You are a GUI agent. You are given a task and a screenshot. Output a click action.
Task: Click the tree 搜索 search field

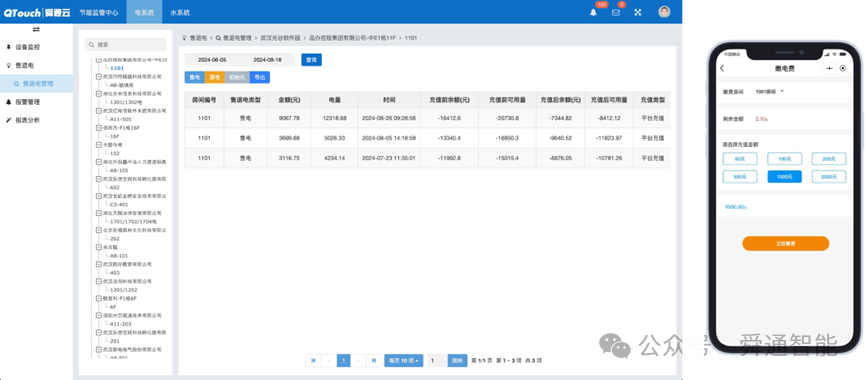pyautogui.click(x=126, y=45)
